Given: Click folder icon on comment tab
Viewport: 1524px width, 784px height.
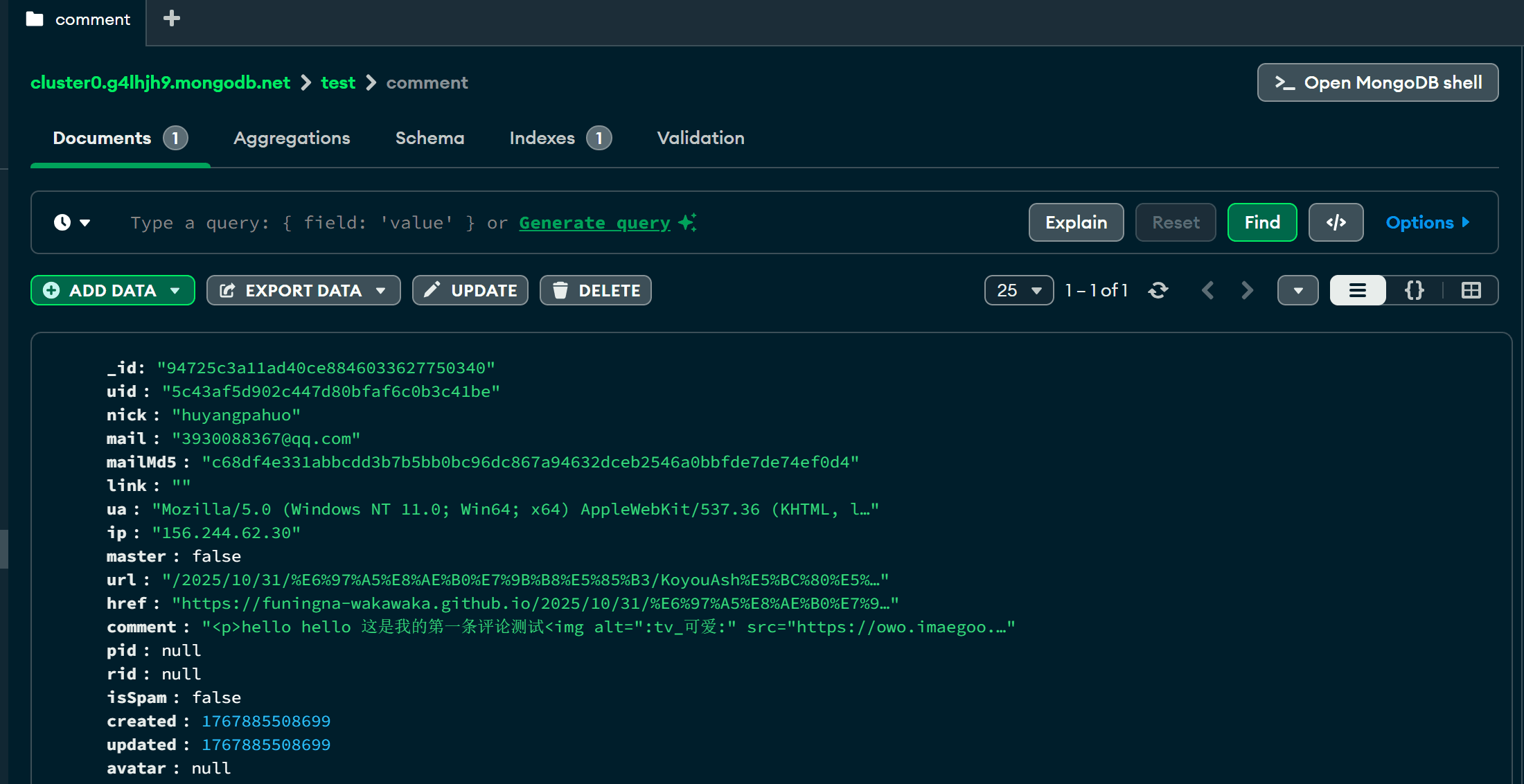Looking at the screenshot, I should (35, 19).
